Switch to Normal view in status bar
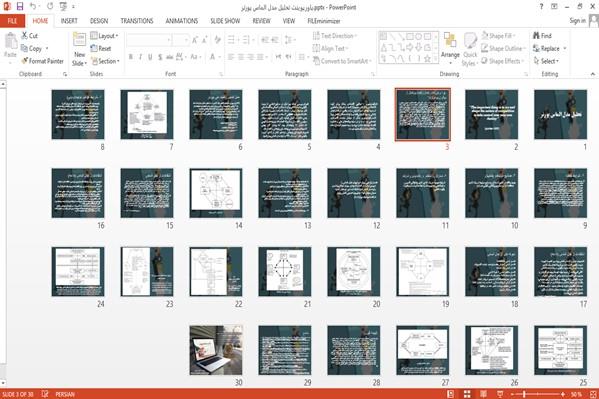Screen dimensions: 599x399 [450, 394]
